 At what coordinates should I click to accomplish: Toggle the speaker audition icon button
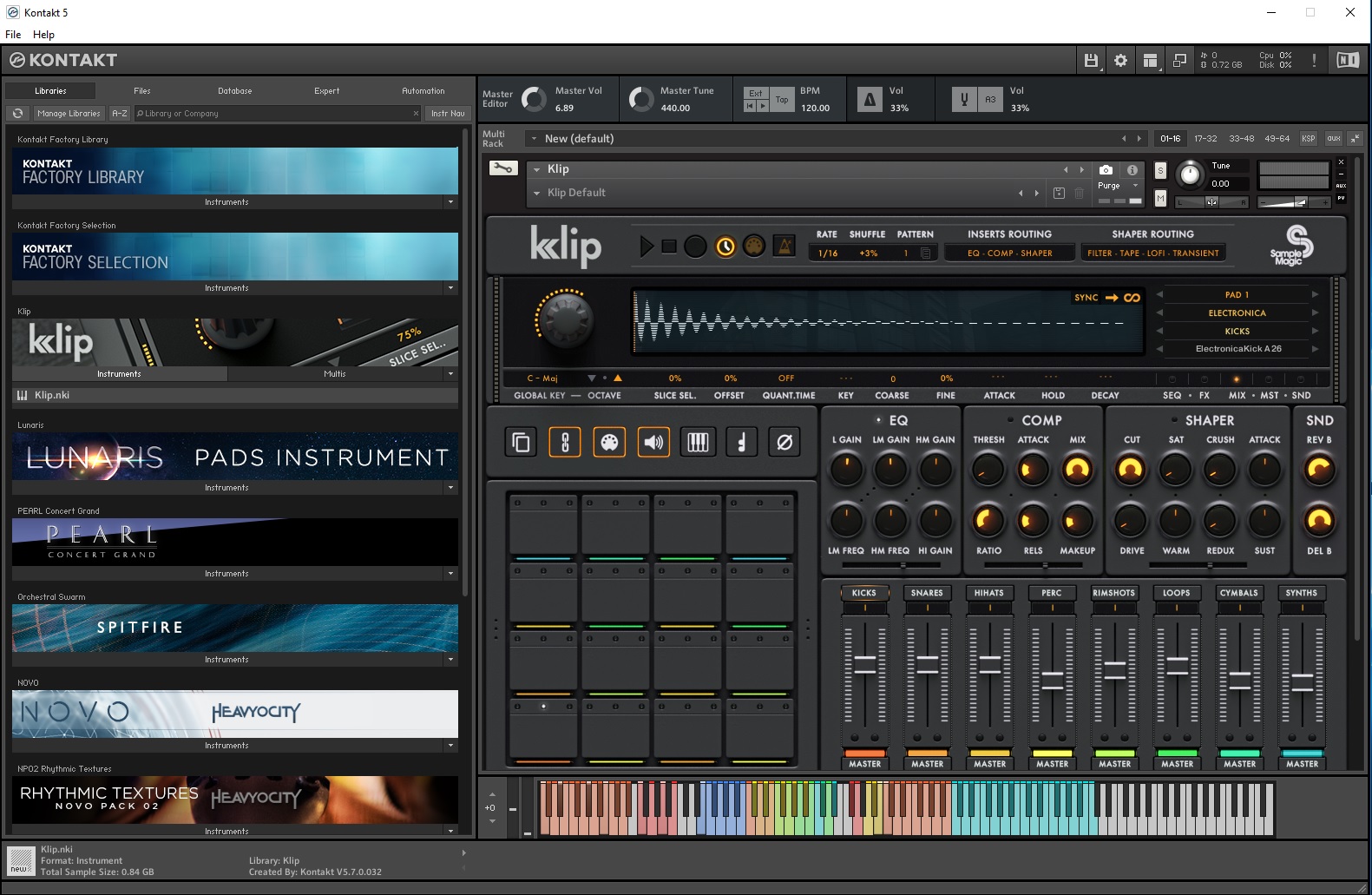[653, 443]
